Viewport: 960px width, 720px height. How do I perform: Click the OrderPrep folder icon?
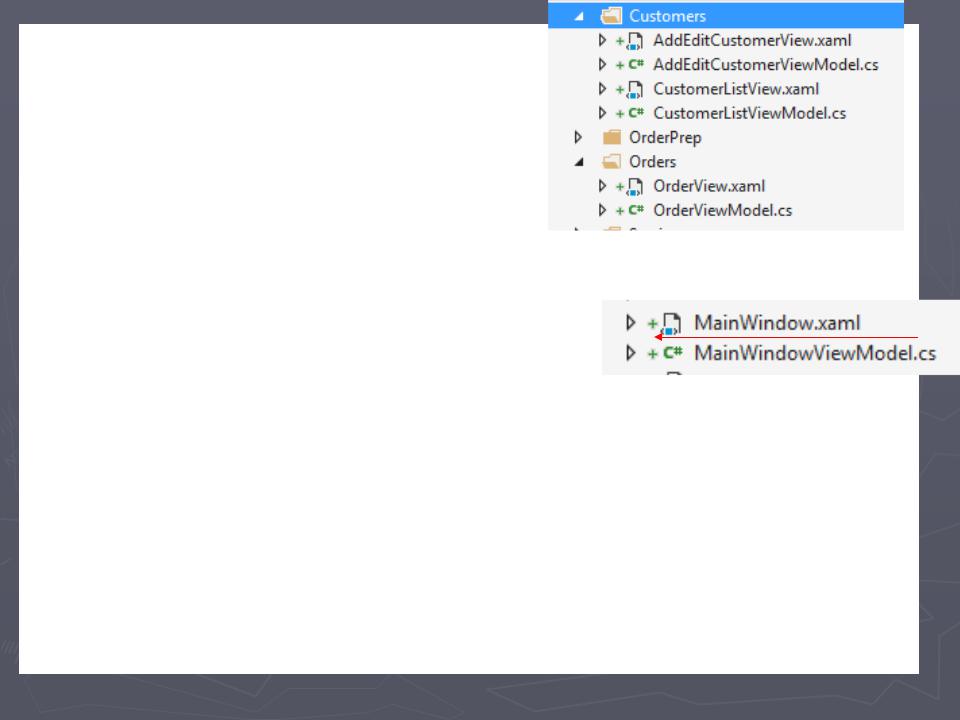(611, 137)
